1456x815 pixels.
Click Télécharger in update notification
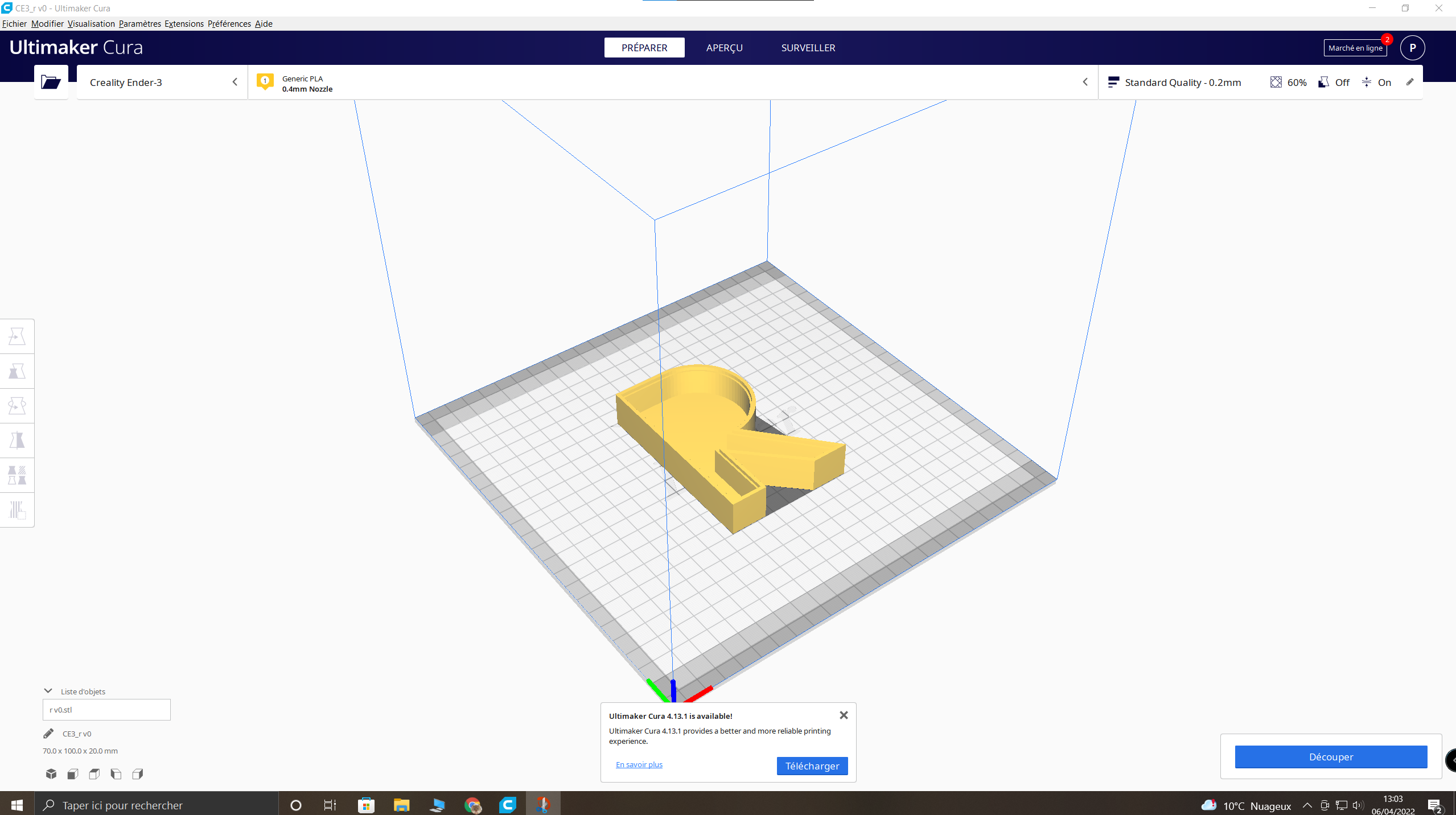tap(812, 766)
